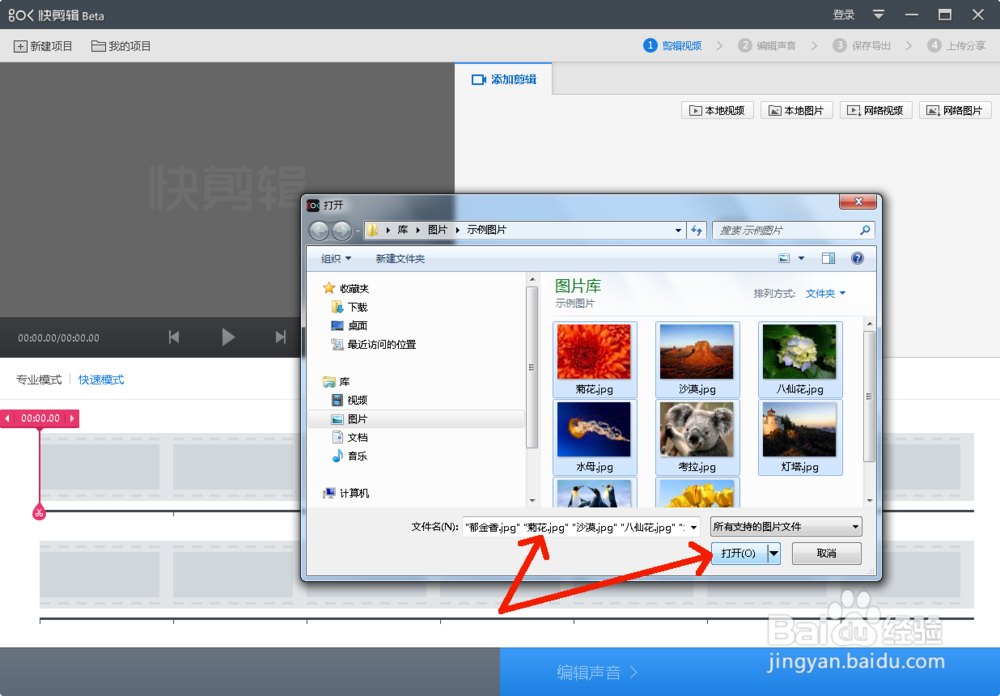The width and height of the screenshot is (1000, 696).
Task: Play the preview video
Action: pos(228,337)
